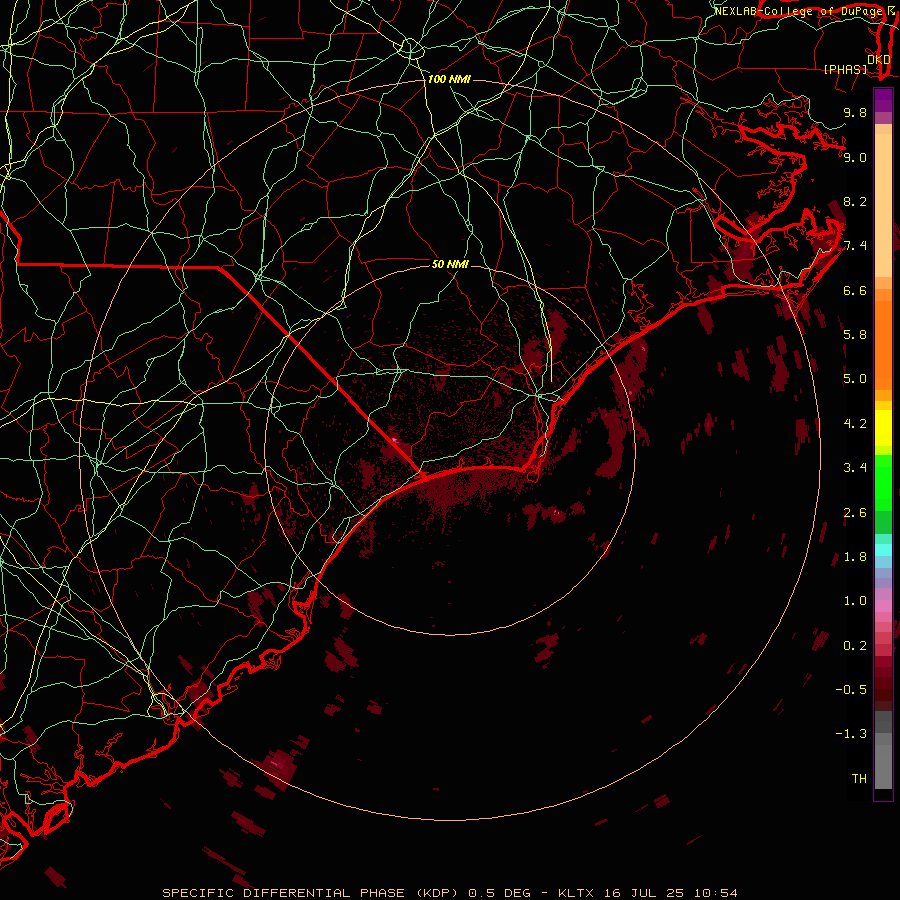
Task: Click the KLTX radar site ID in the caption
Action: click(x=578, y=893)
